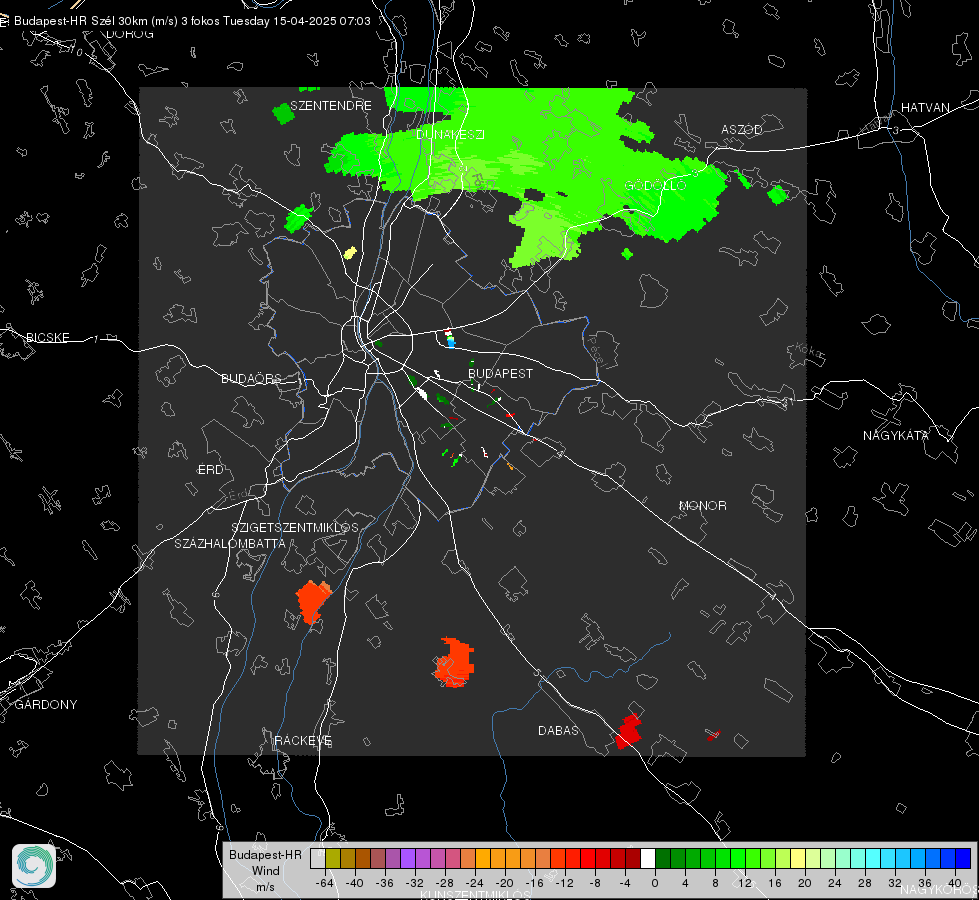The image size is (979, 900).
Task: Select the ÉRD town label
Action: (x=210, y=470)
